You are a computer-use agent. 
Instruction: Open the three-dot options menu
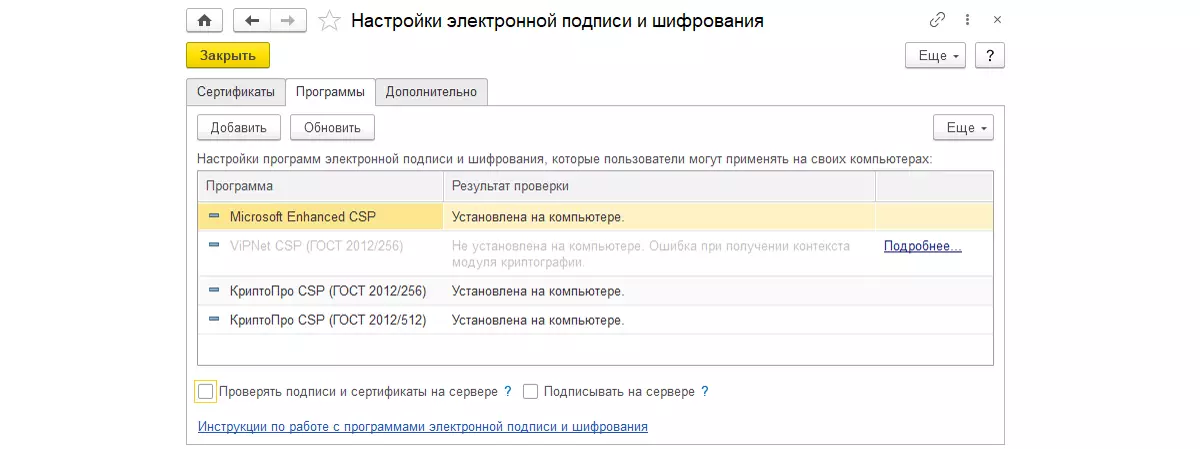(x=967, y=20)
